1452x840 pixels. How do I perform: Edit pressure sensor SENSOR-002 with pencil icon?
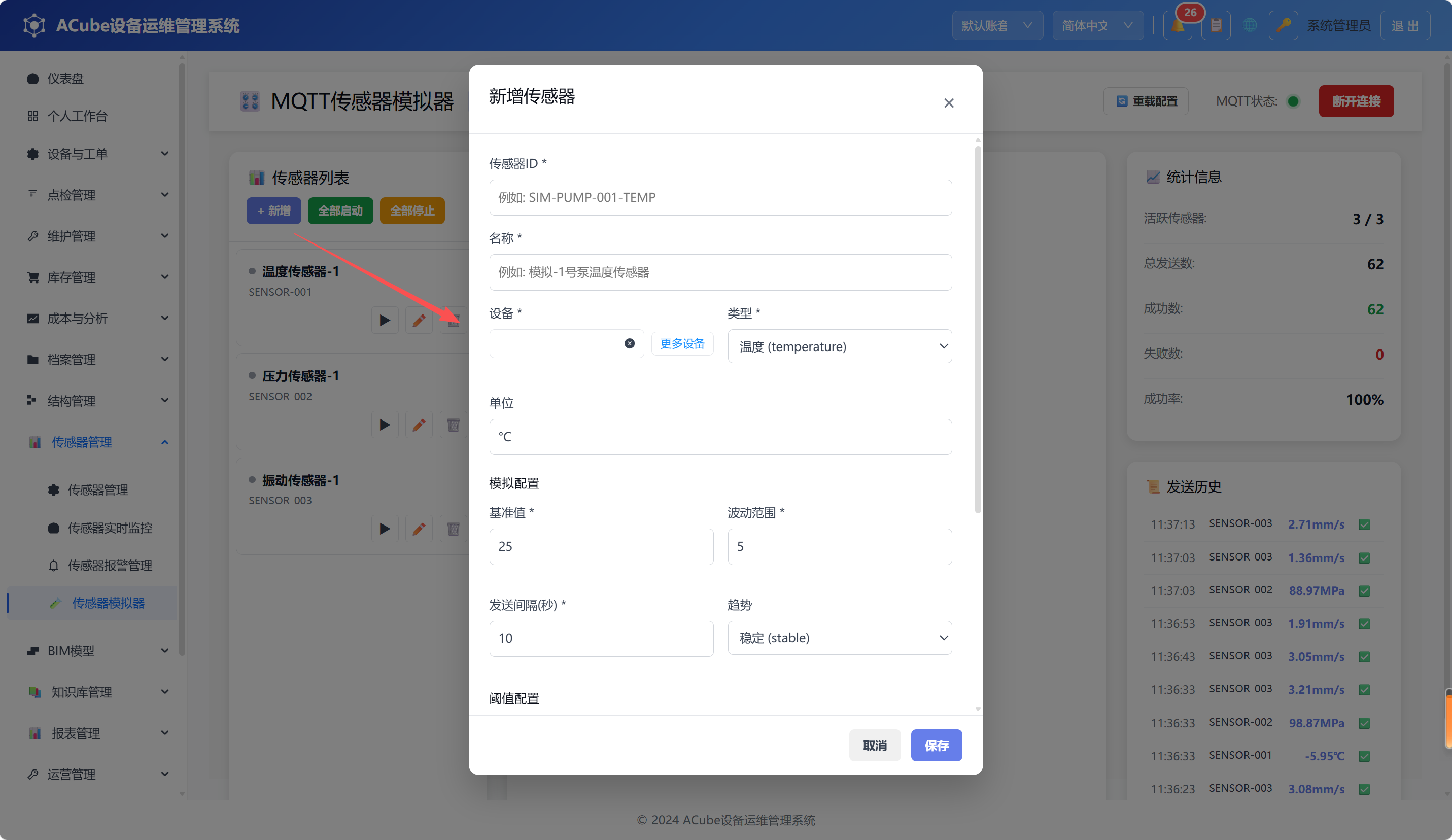pyautogui.click(x=419, y=425)
